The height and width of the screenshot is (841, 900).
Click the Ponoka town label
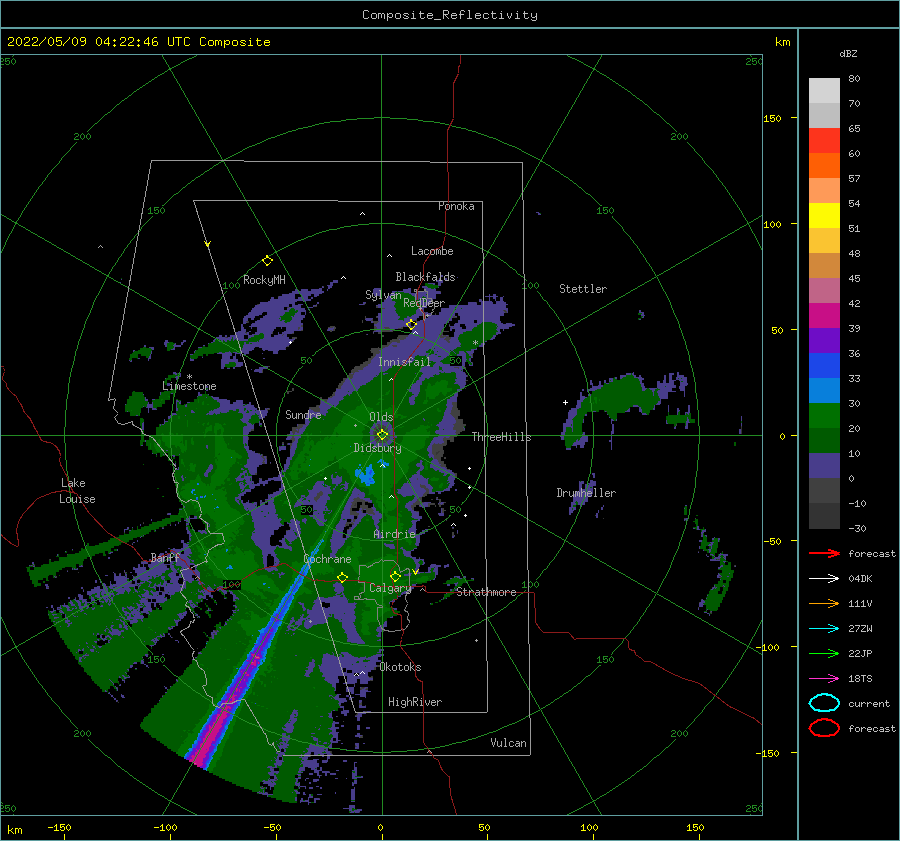[x=456, y=206]
